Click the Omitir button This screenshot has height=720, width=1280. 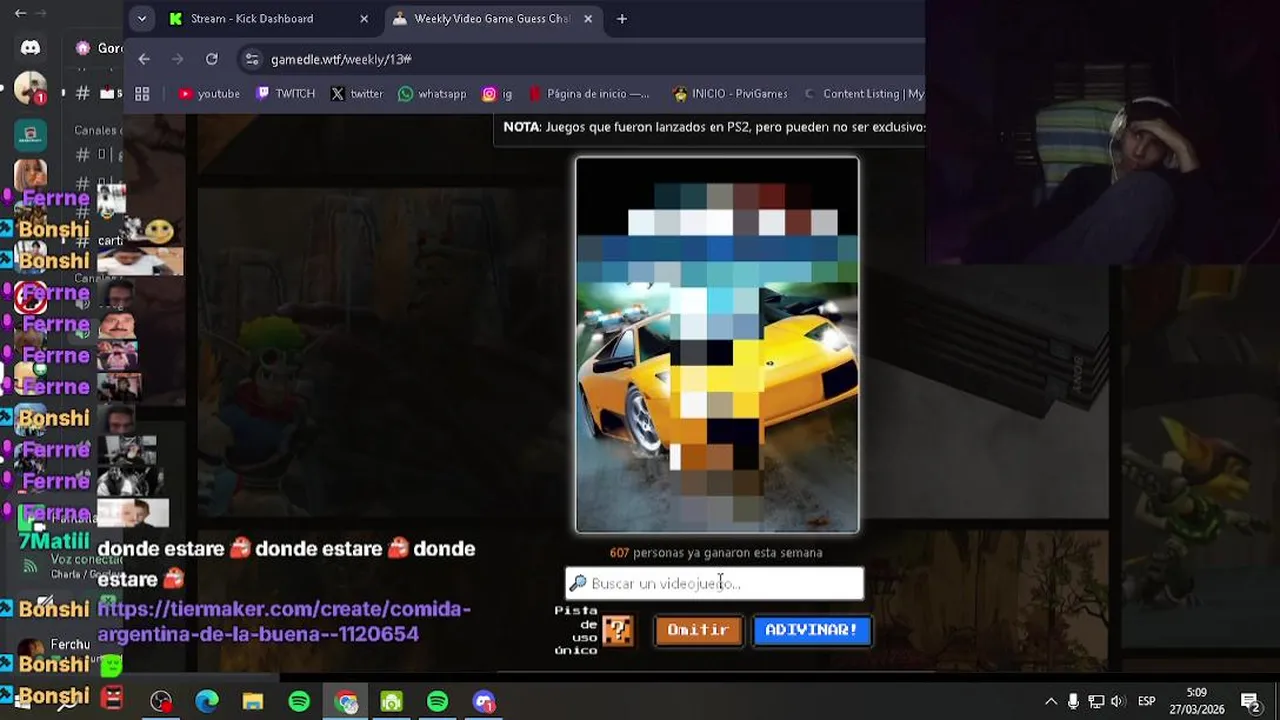click(698, 630)
